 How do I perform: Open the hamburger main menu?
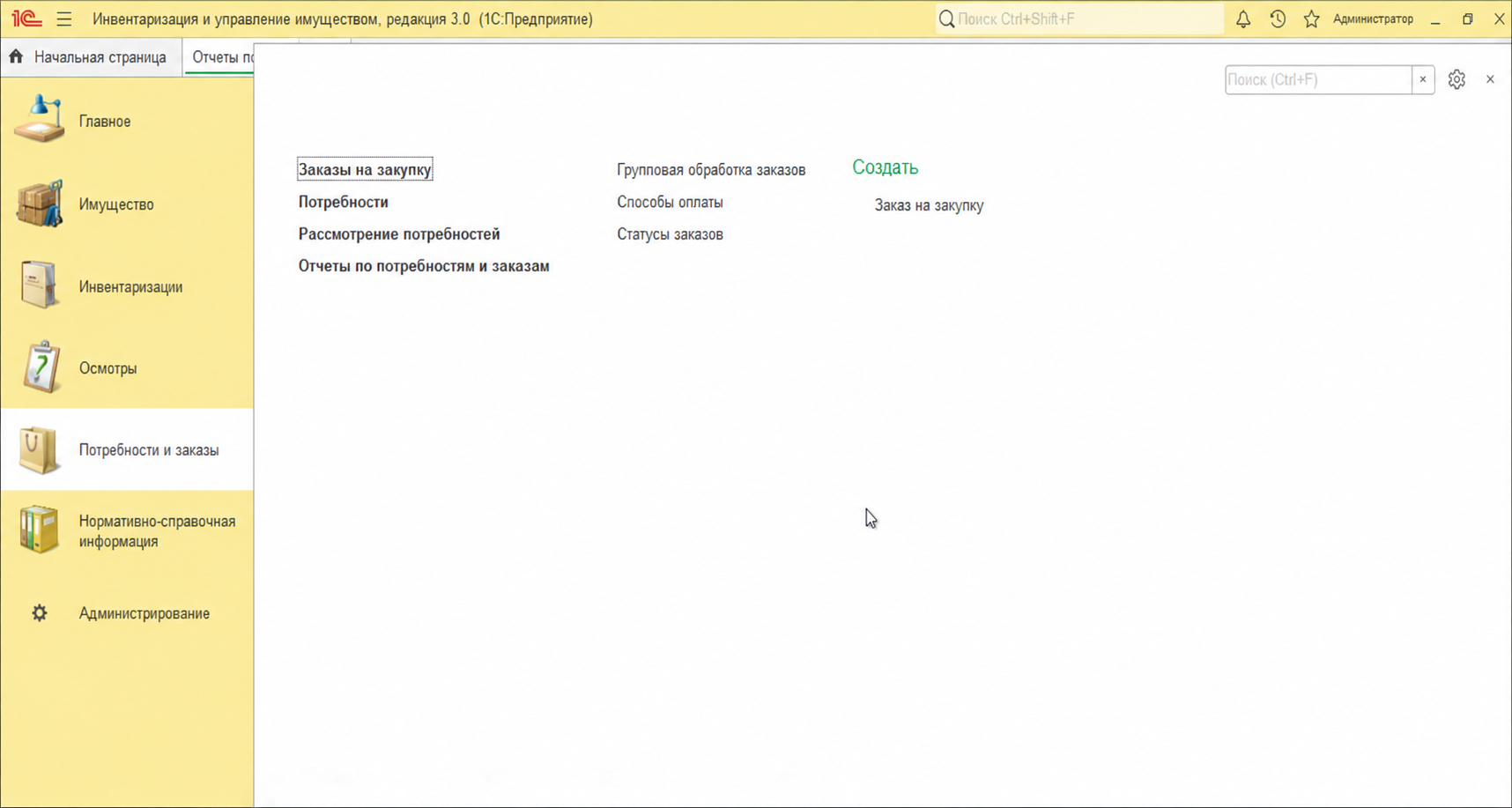coord(64,19)
